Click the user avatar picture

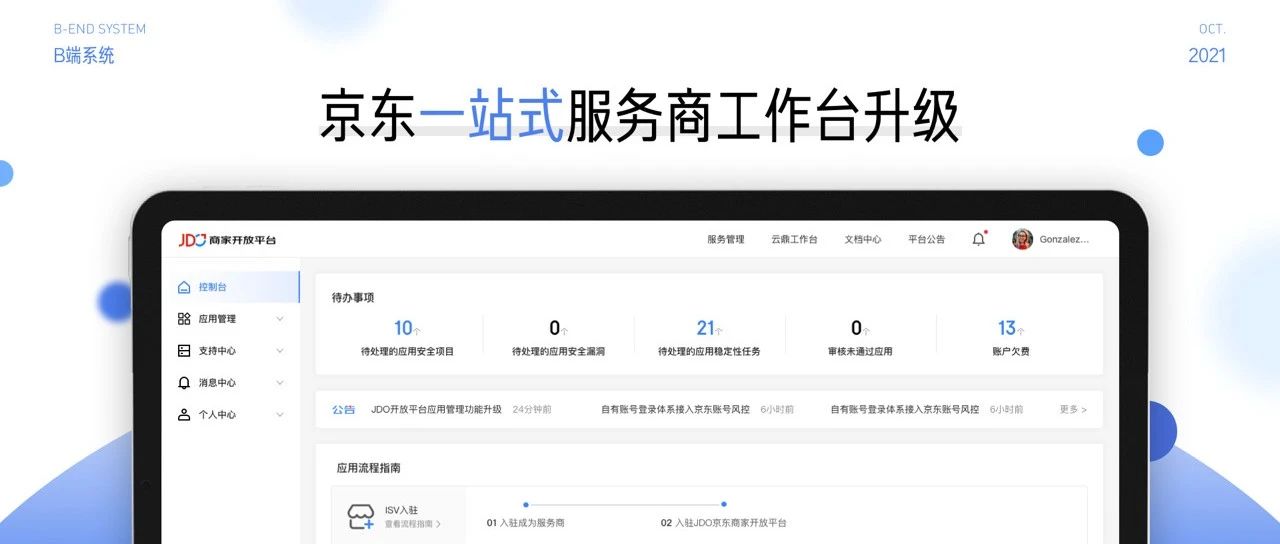tap(1022, 239)
